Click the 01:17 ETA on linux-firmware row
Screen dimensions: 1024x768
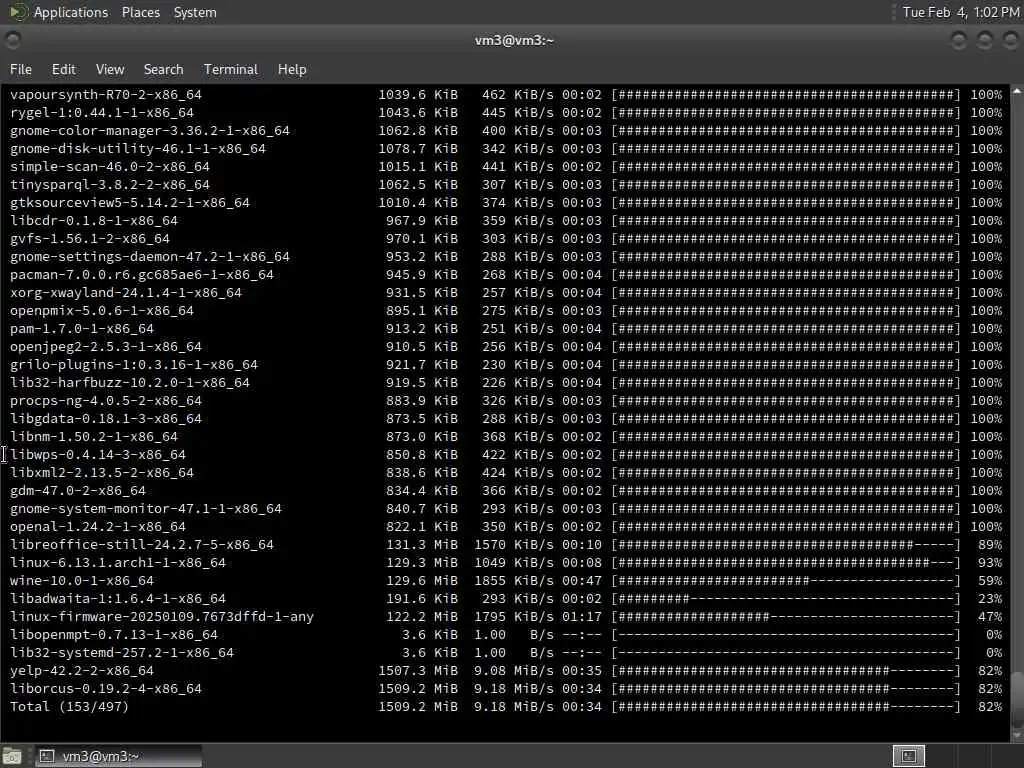tap(582, 616)
